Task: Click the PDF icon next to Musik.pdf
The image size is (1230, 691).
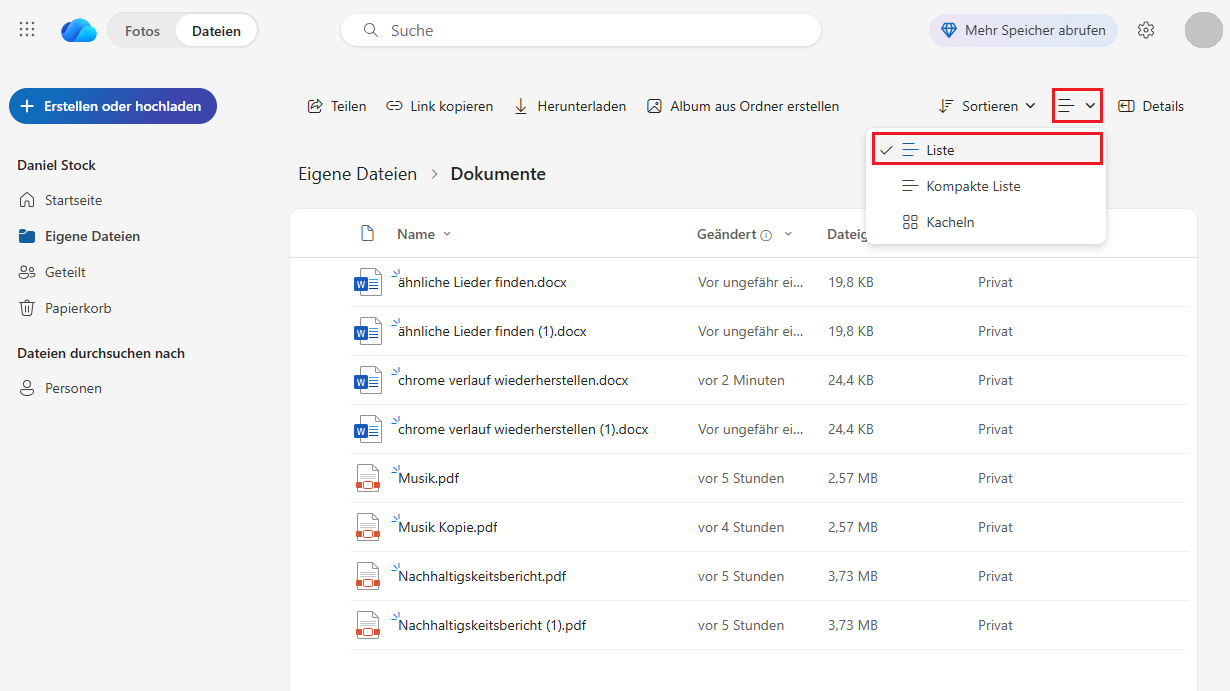Action: [368, 478]
